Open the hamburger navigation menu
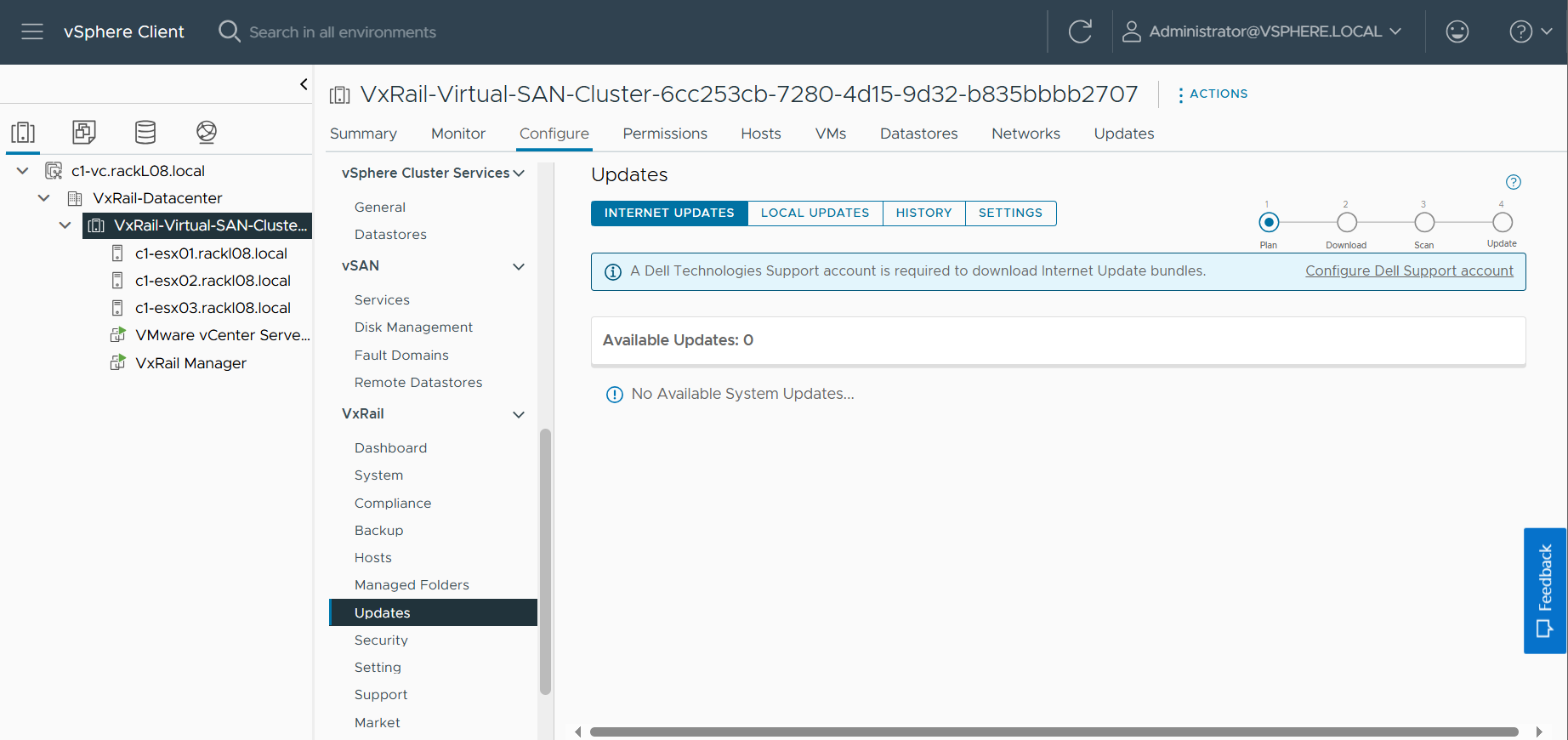Screen dimensions: 1568x740 (32, 31)
